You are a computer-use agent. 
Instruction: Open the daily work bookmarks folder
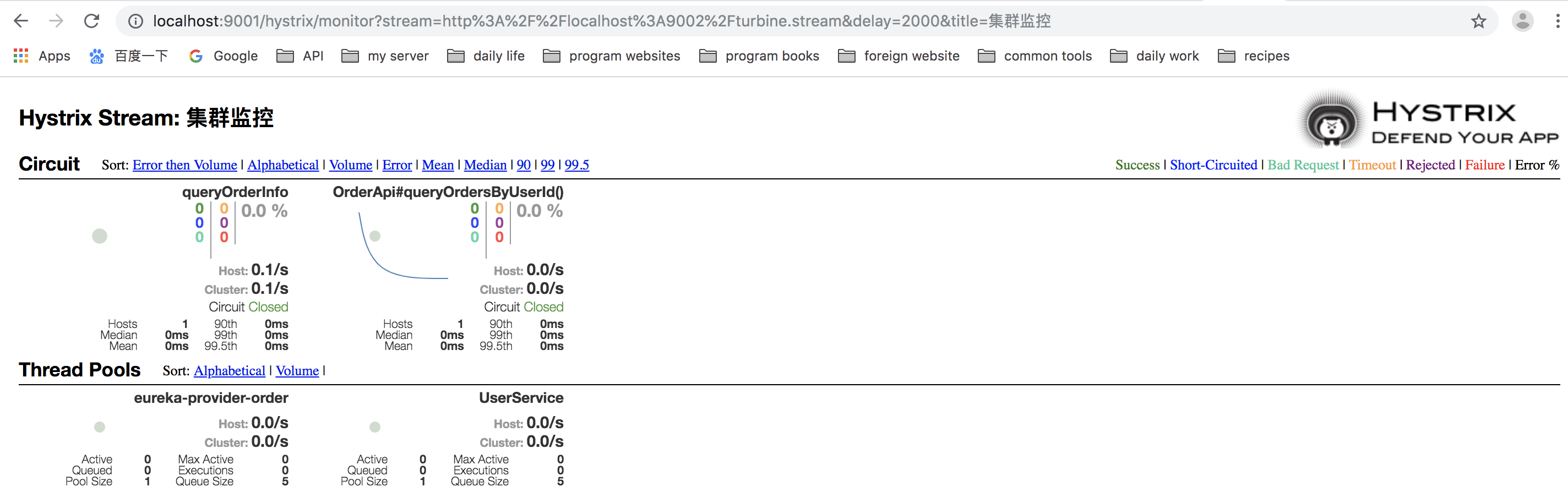tap(1154, 56)
